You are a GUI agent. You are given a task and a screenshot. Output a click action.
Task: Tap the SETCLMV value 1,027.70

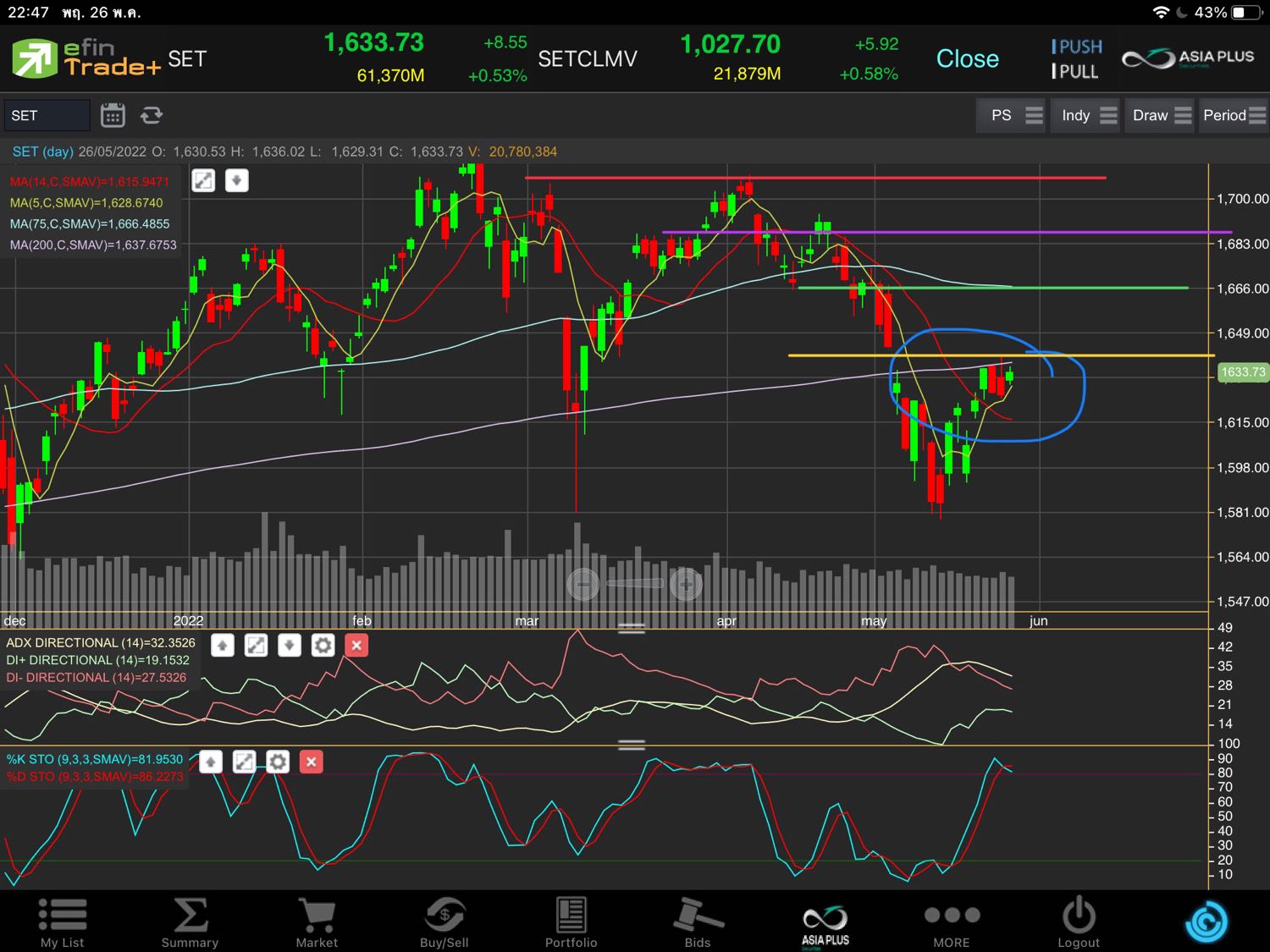pyautogui.click(x=730, y=44)
